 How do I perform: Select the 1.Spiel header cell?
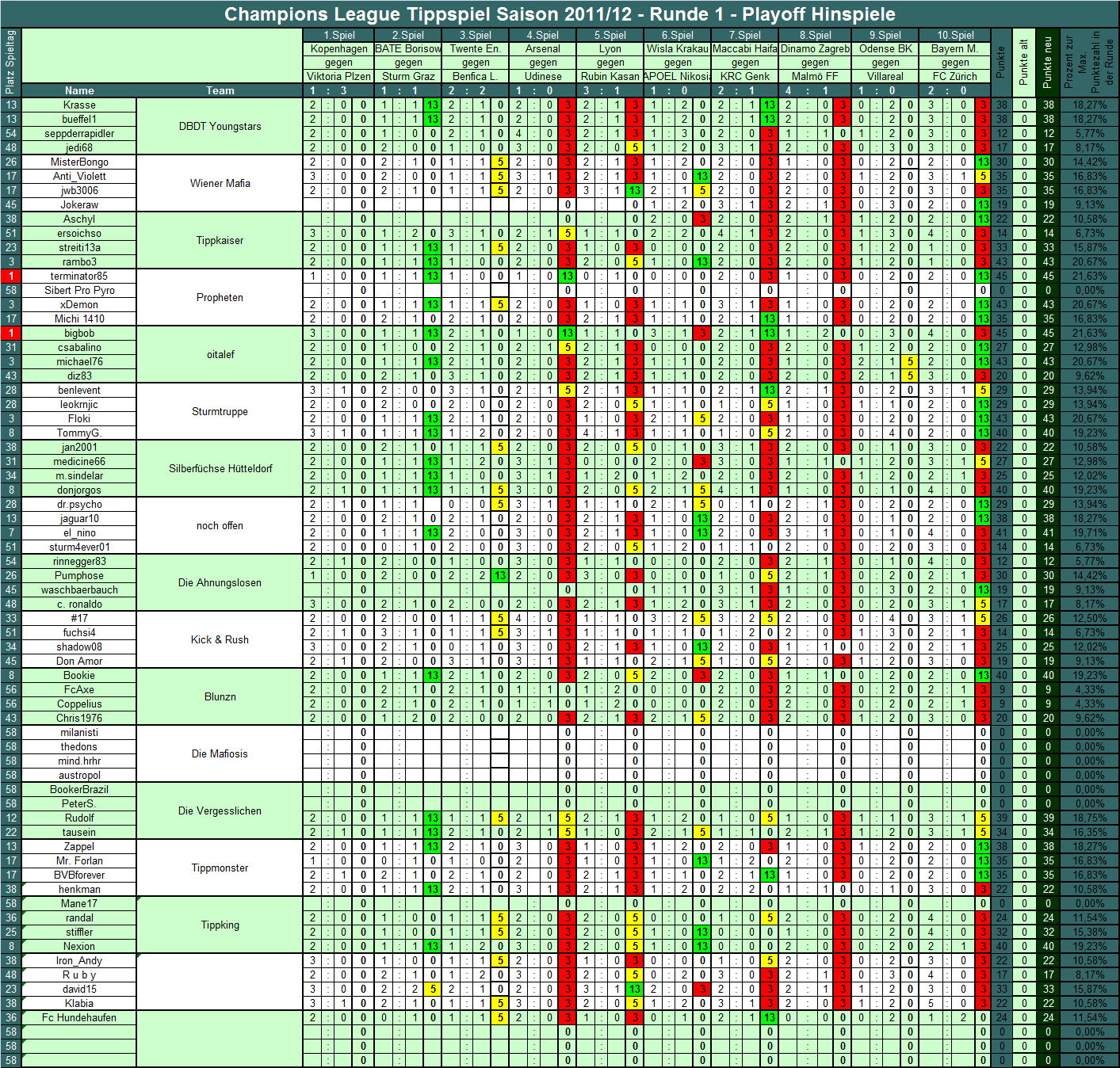pyautogui.click(x=338, y=35)
